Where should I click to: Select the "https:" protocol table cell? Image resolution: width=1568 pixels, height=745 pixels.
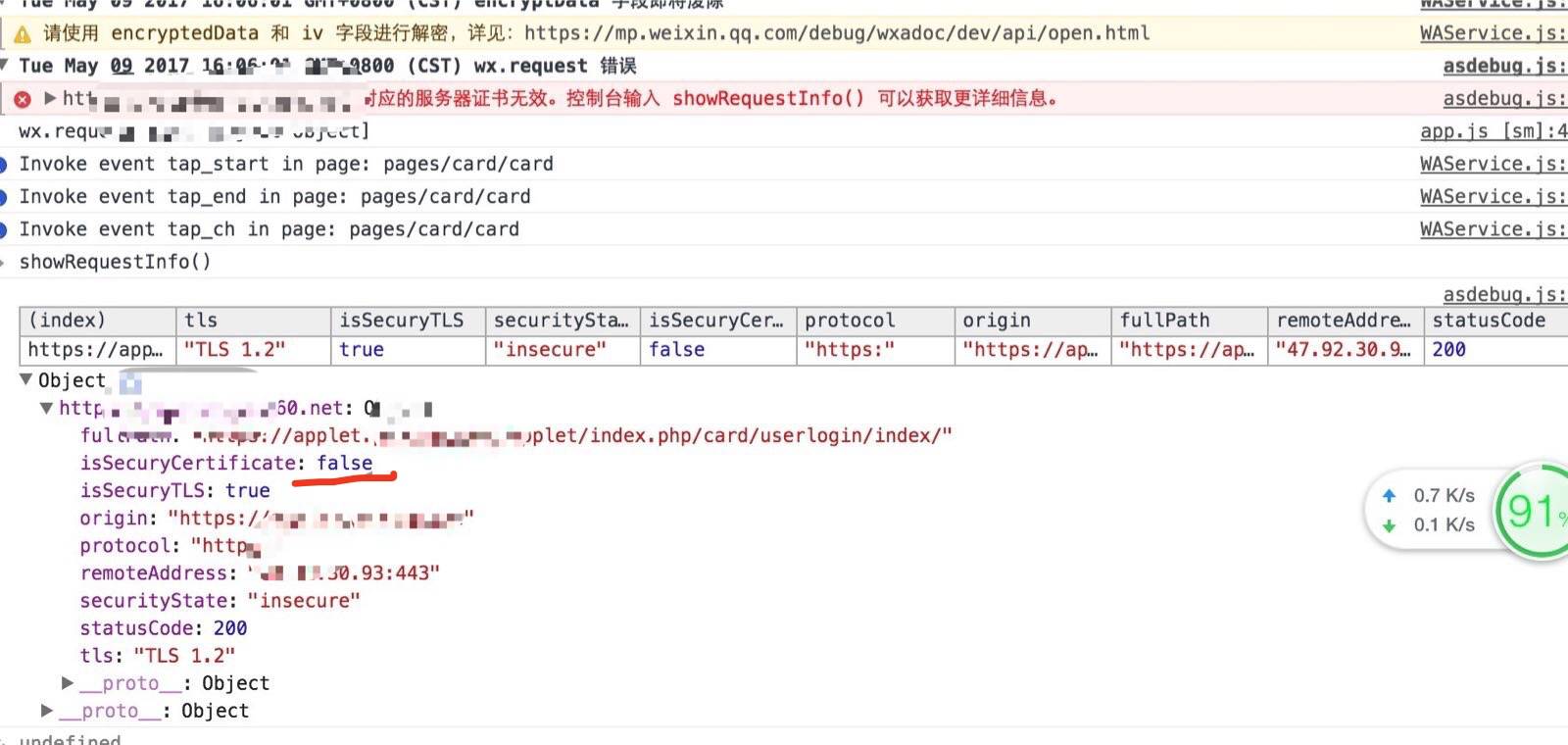[x=875, y=350]
